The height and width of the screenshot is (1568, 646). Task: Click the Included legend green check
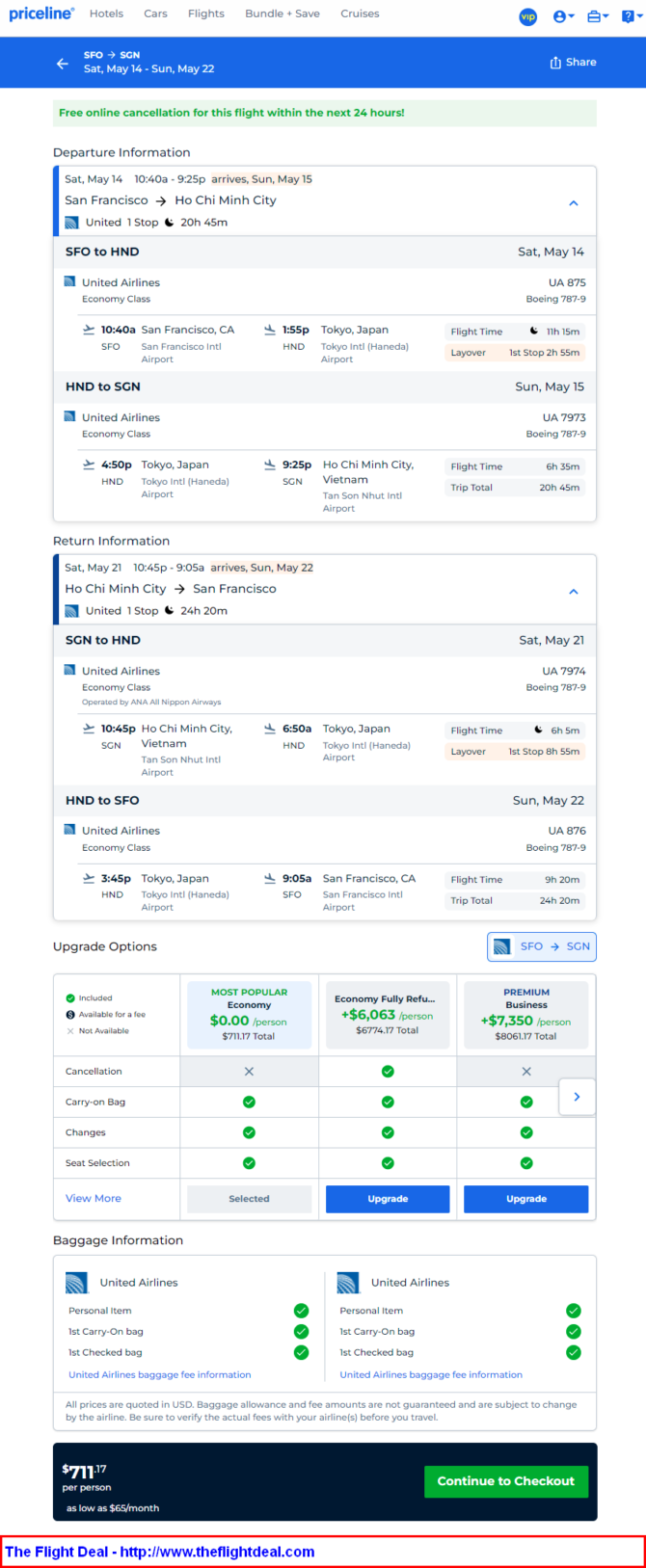coord(70,998)
